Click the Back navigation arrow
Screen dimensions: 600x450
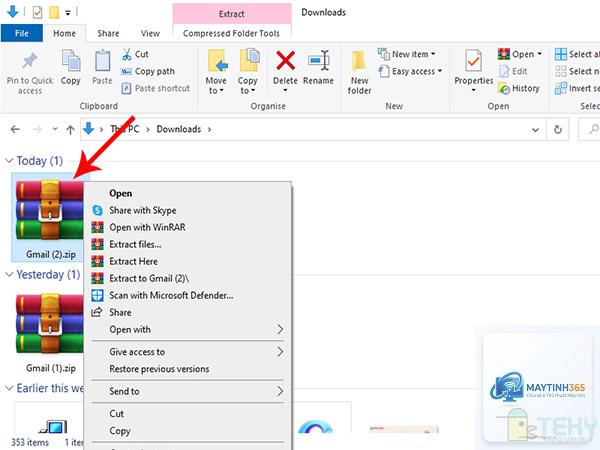(x=15, y=129)
